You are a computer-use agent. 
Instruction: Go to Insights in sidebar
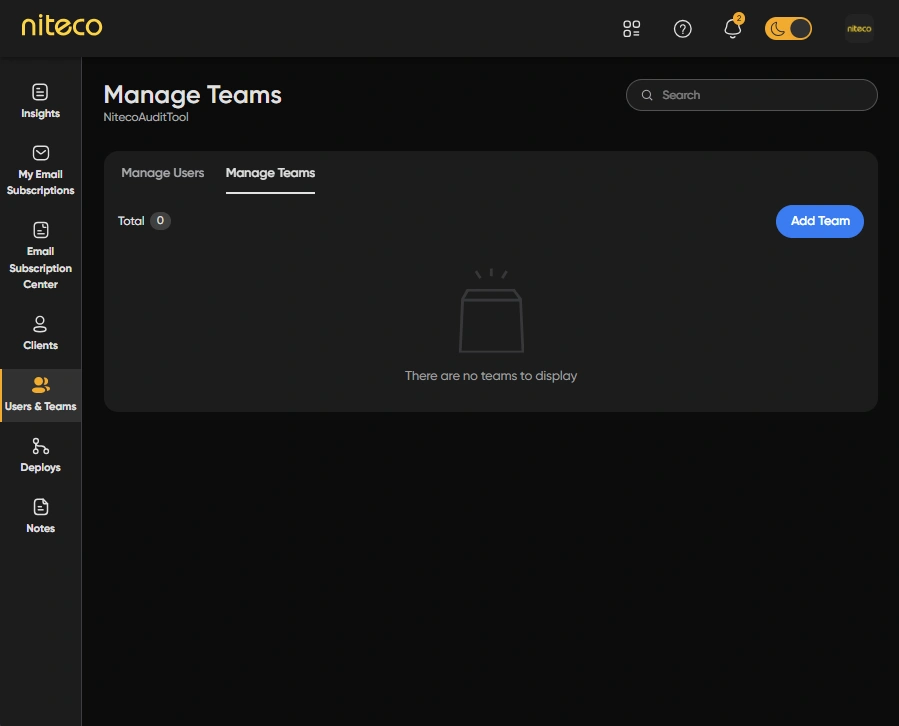40,102
